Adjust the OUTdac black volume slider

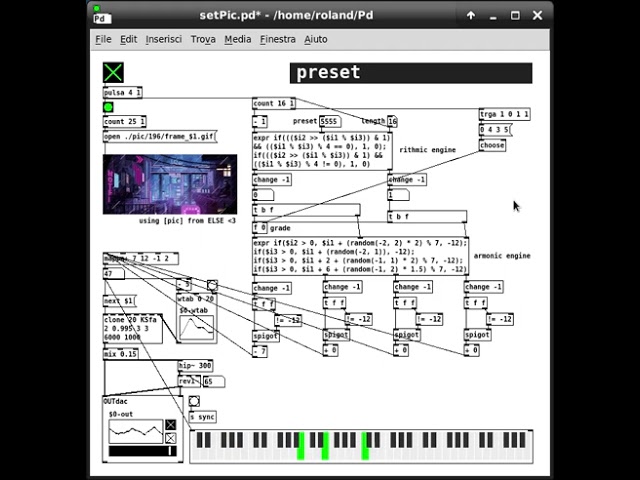[143, 451]
